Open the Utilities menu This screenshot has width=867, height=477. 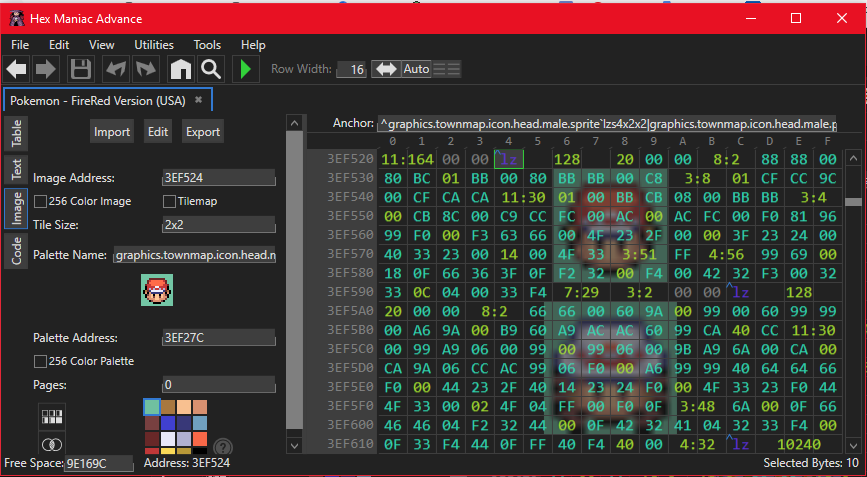click(154, 45)
